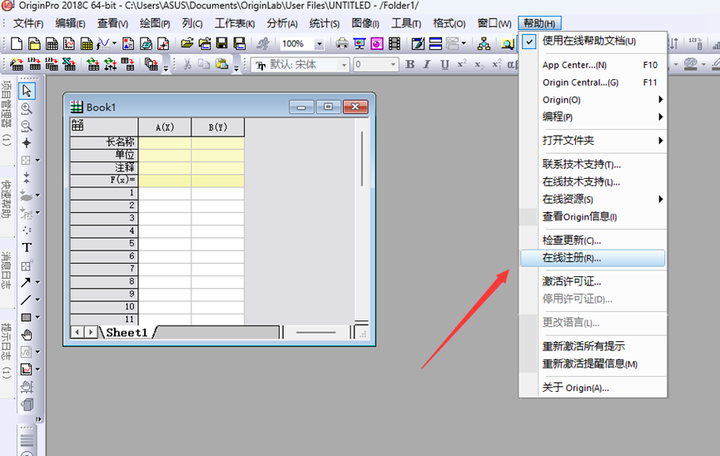The image size is (720, 456).
Task: Select 检查更新(C) menu entry
Action: [x=592, y=240]
